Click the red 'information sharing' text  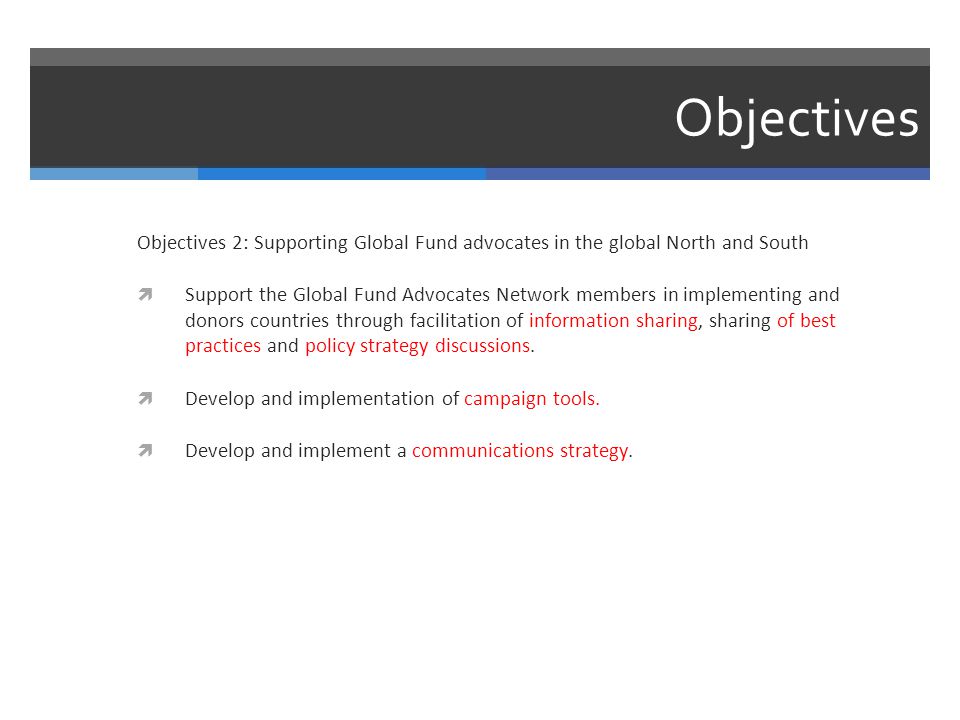(613, 321)
